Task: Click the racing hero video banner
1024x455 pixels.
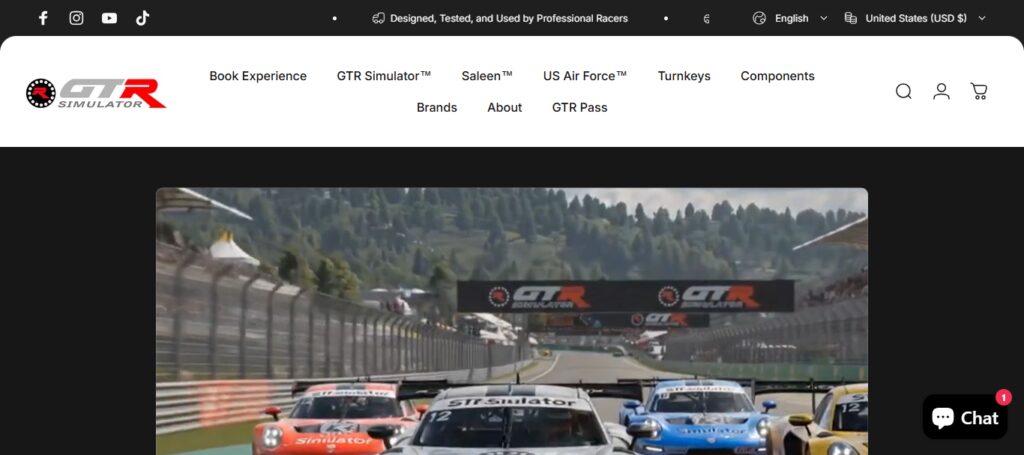Action: [x=512, y=321]
